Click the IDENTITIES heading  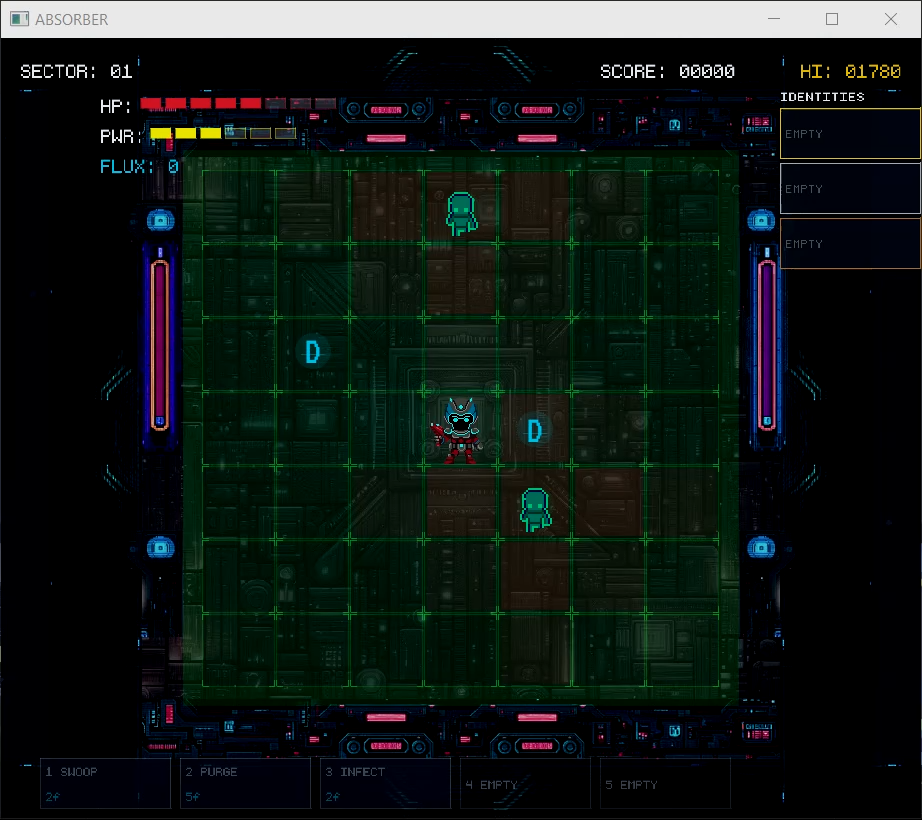point(822,97)
